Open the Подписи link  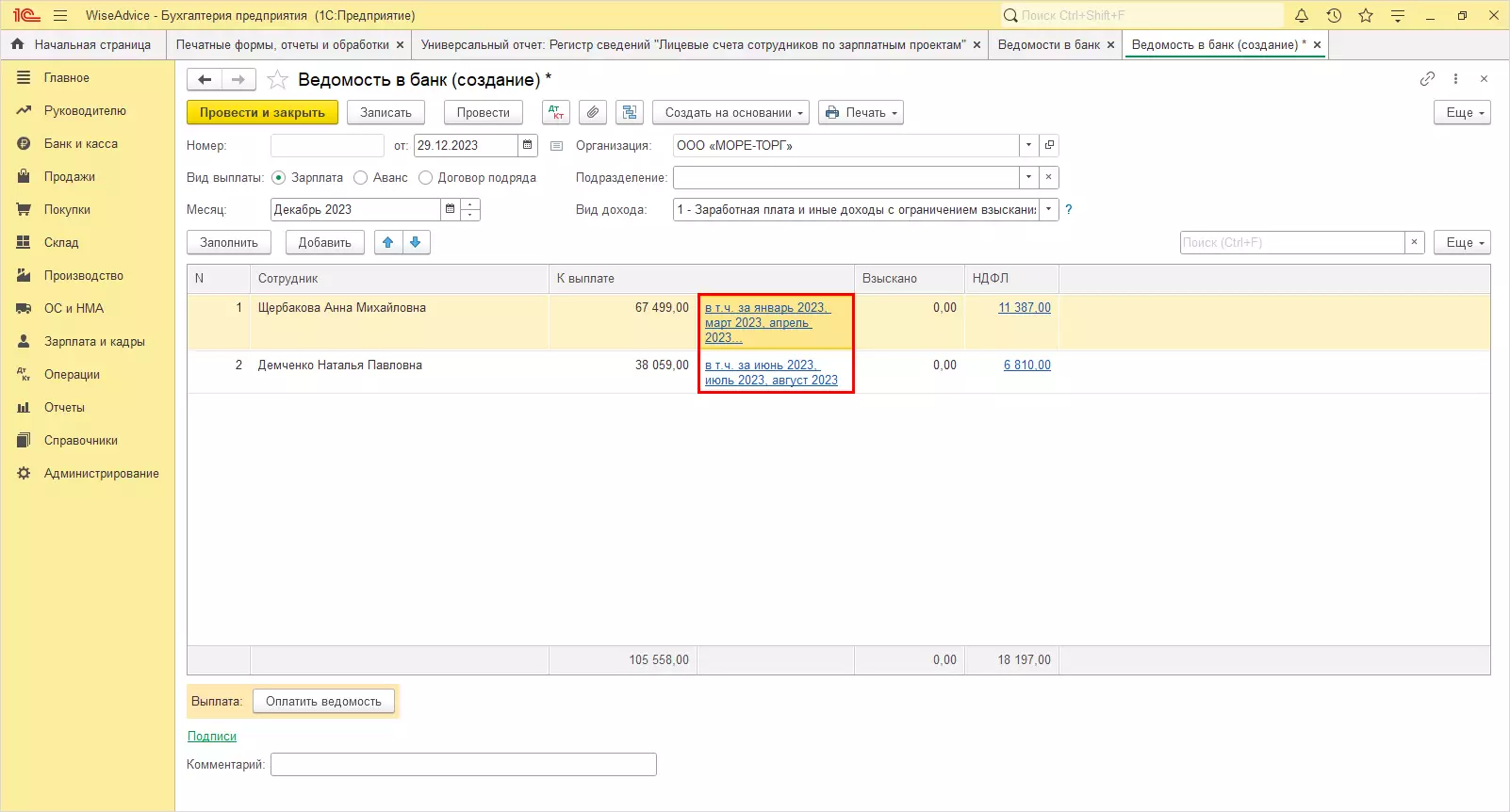click(212, 737)
